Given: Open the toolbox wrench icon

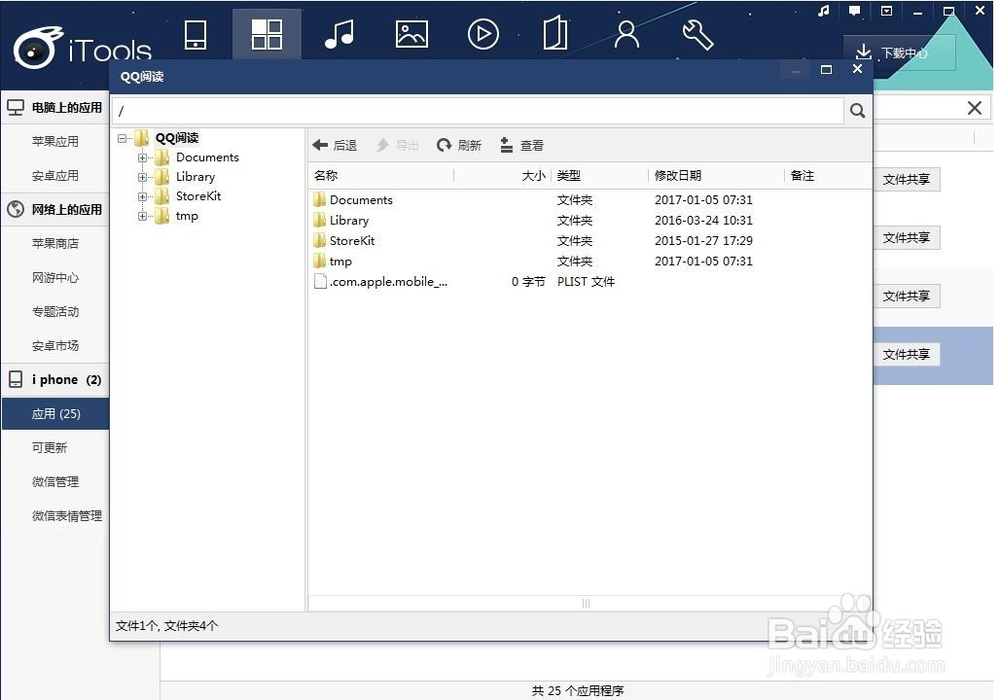Looking at the screenshot, I should [698, 34].
